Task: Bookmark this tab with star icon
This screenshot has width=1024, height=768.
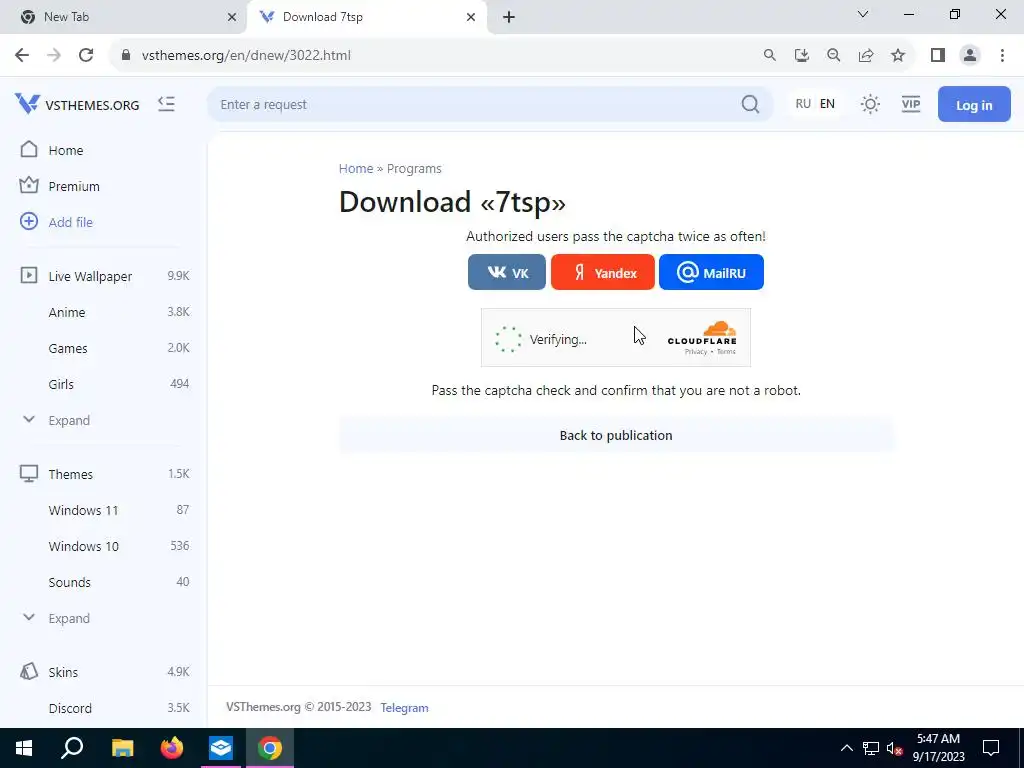Action: 898,55
